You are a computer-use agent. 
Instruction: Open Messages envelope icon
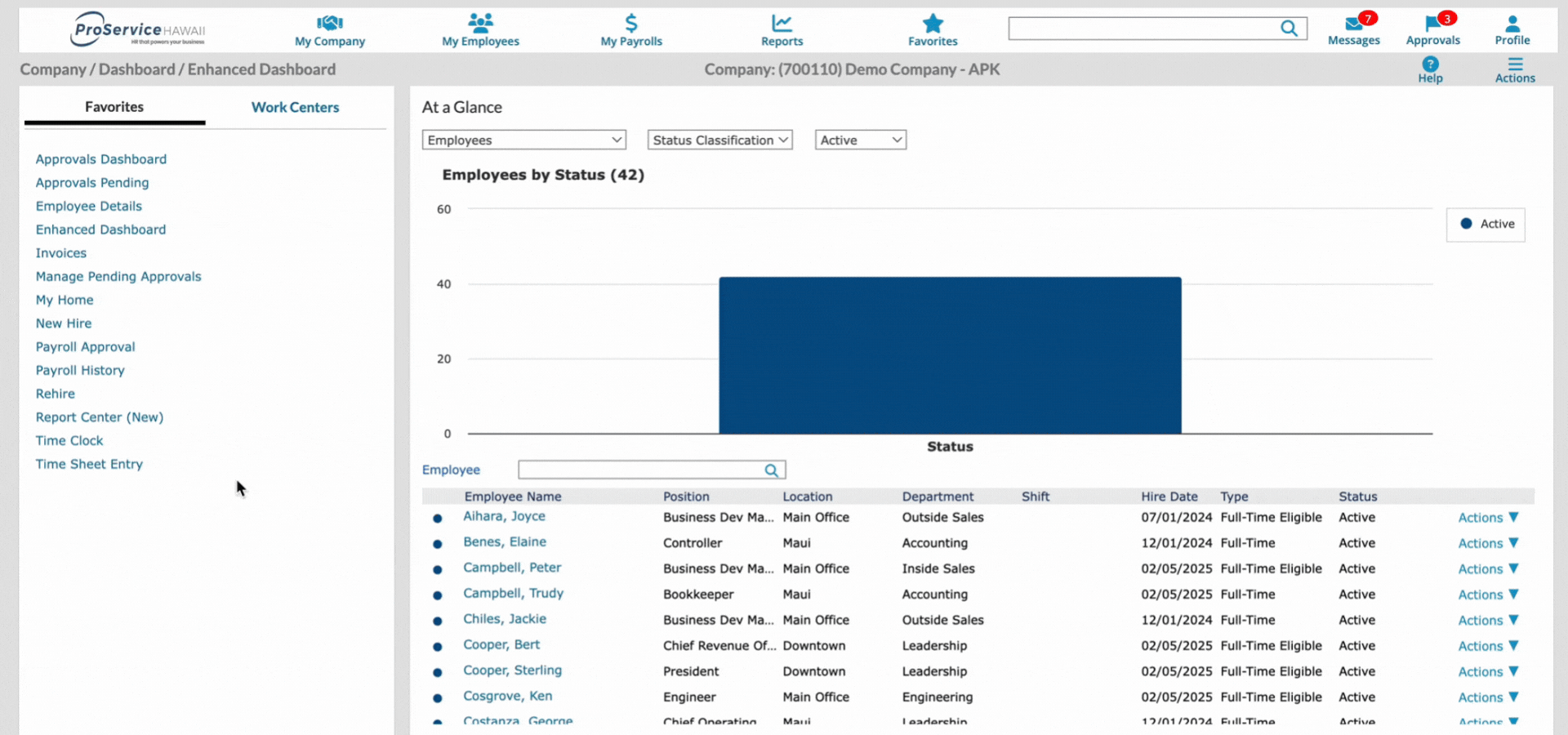pyautogui.click(x=1354, y=23)
